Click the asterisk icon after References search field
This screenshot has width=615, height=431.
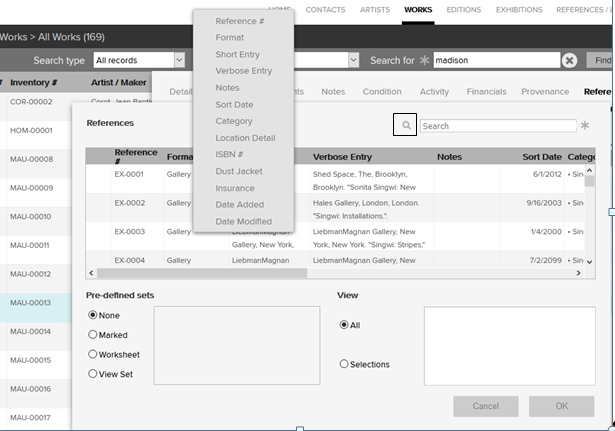pyautogui.click(x=584, y=125)
